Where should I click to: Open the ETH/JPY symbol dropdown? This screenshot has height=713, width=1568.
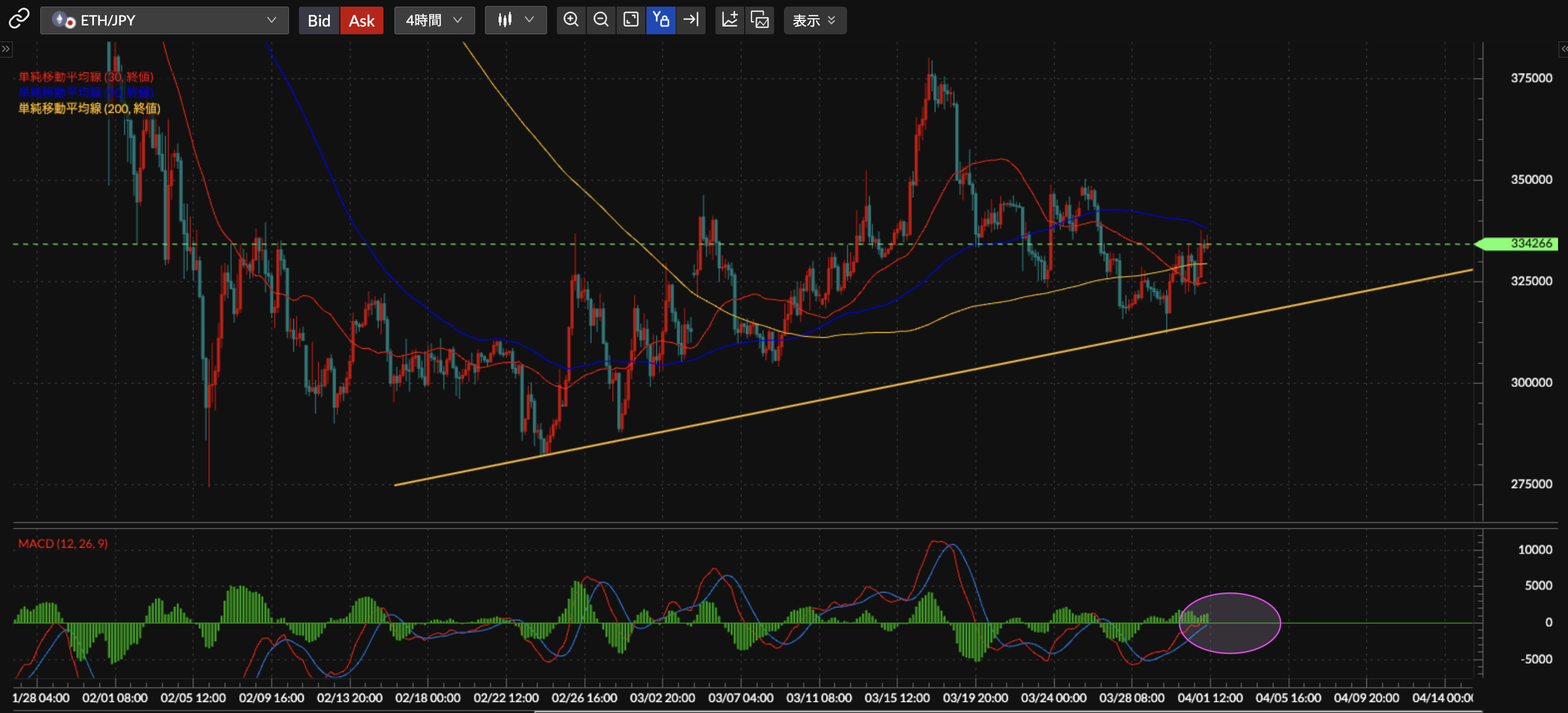tap(164, 20)
